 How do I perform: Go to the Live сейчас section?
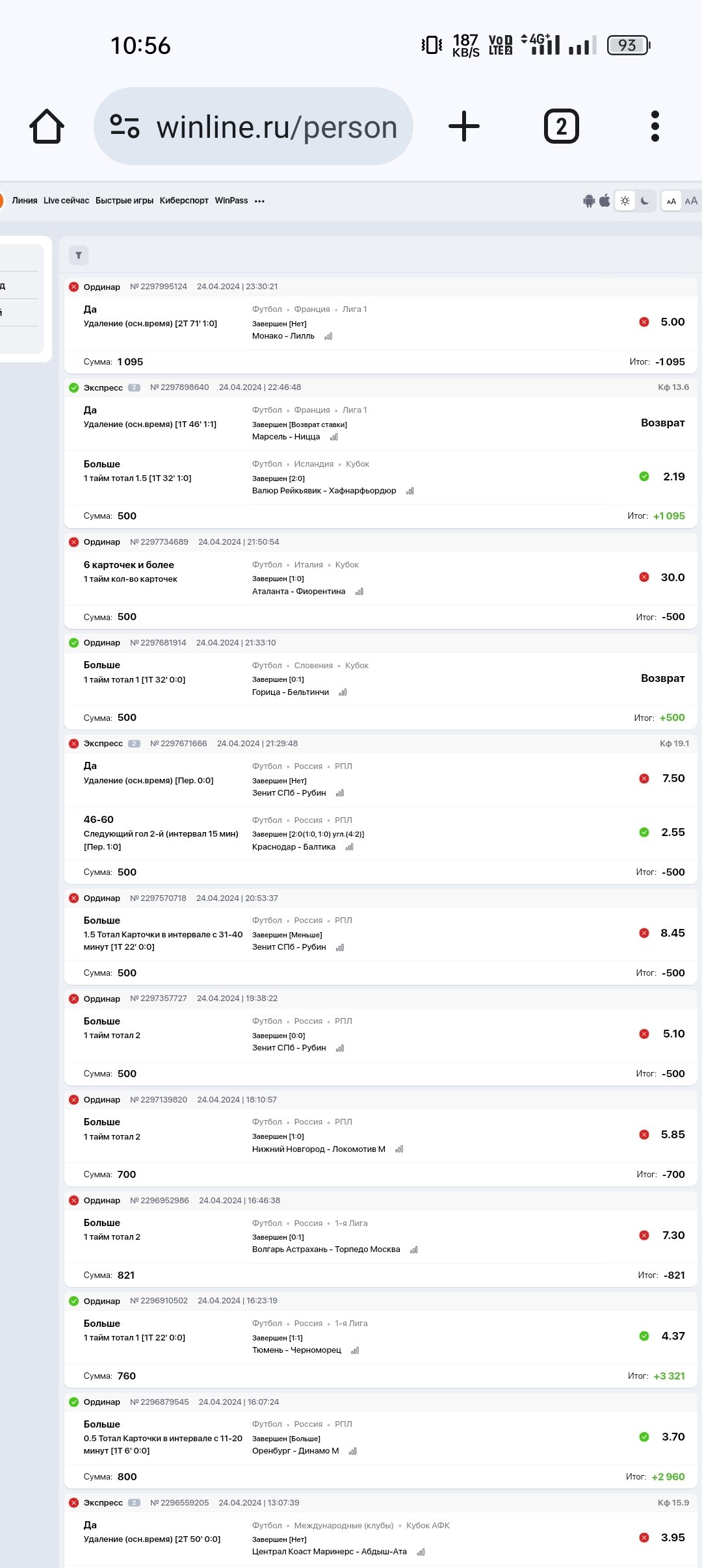66,201
